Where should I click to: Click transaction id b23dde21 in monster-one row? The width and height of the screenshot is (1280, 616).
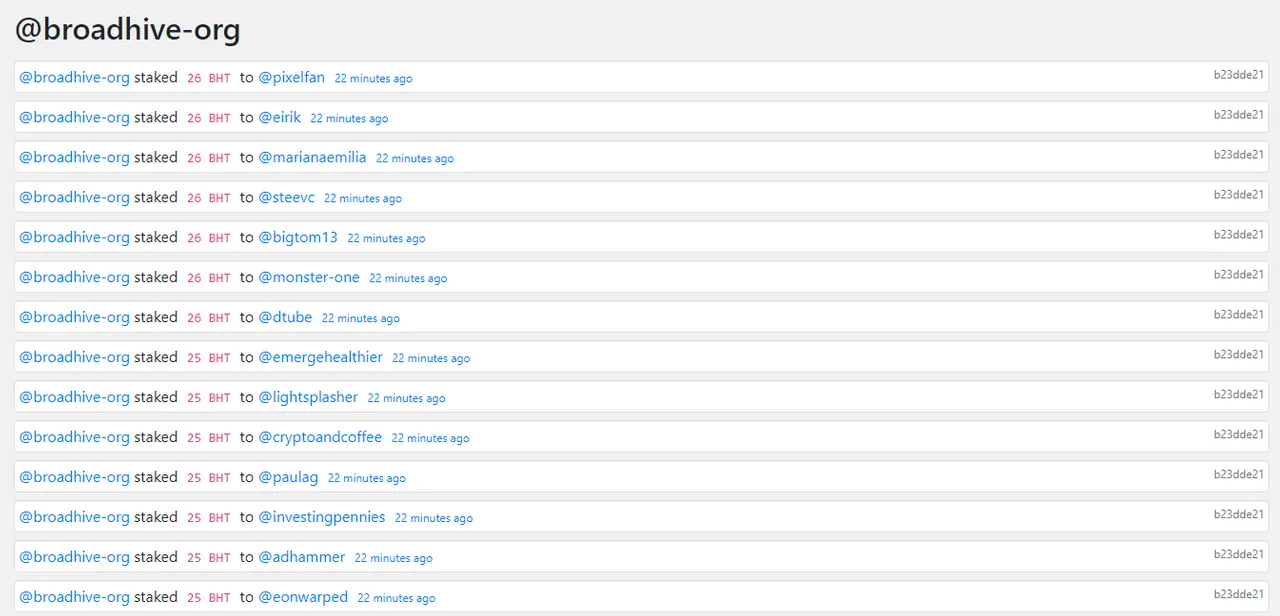click(x=1239, y=274)
